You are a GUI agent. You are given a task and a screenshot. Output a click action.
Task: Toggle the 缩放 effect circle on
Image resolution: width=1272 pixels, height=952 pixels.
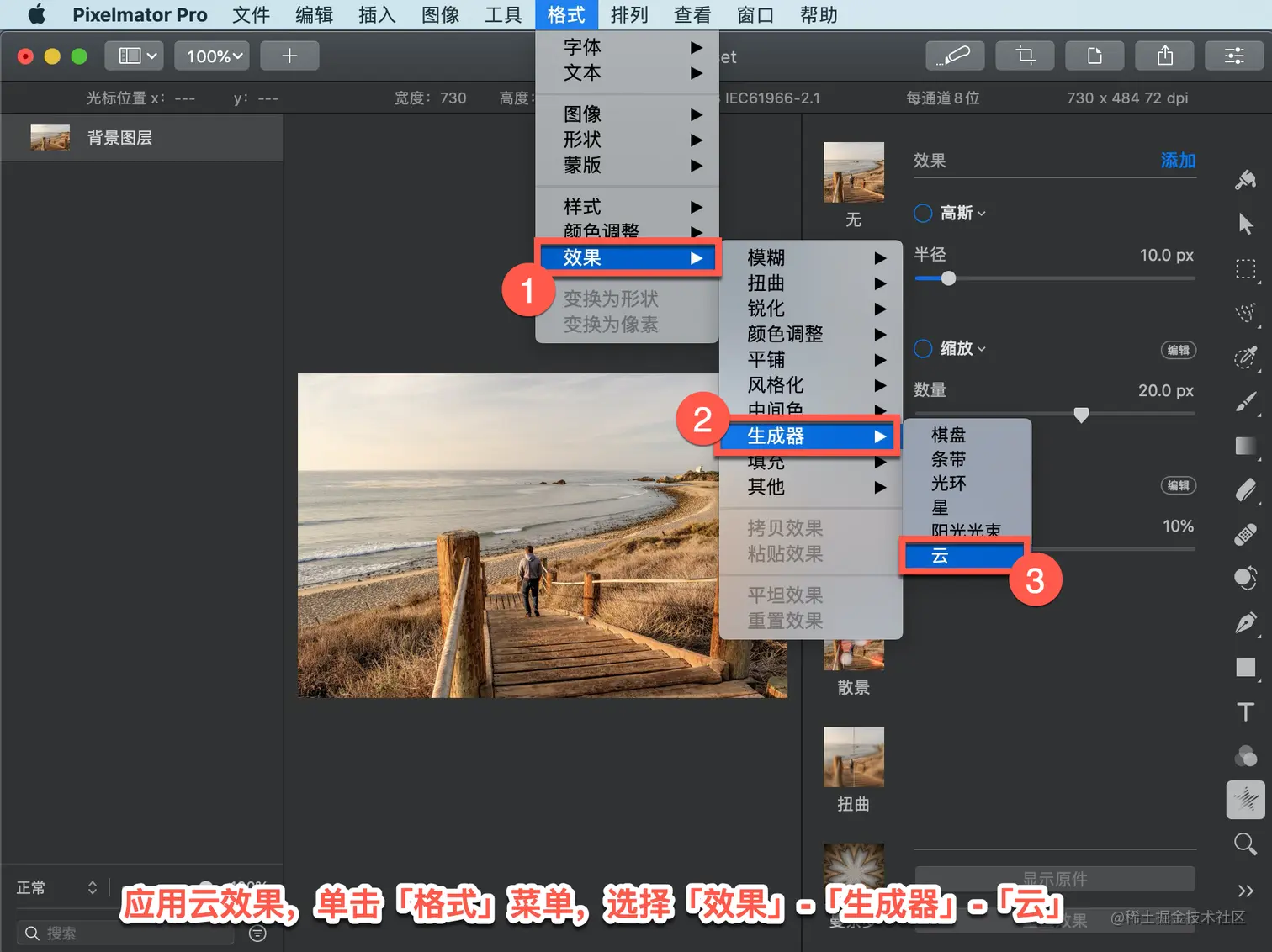point(923,348)
